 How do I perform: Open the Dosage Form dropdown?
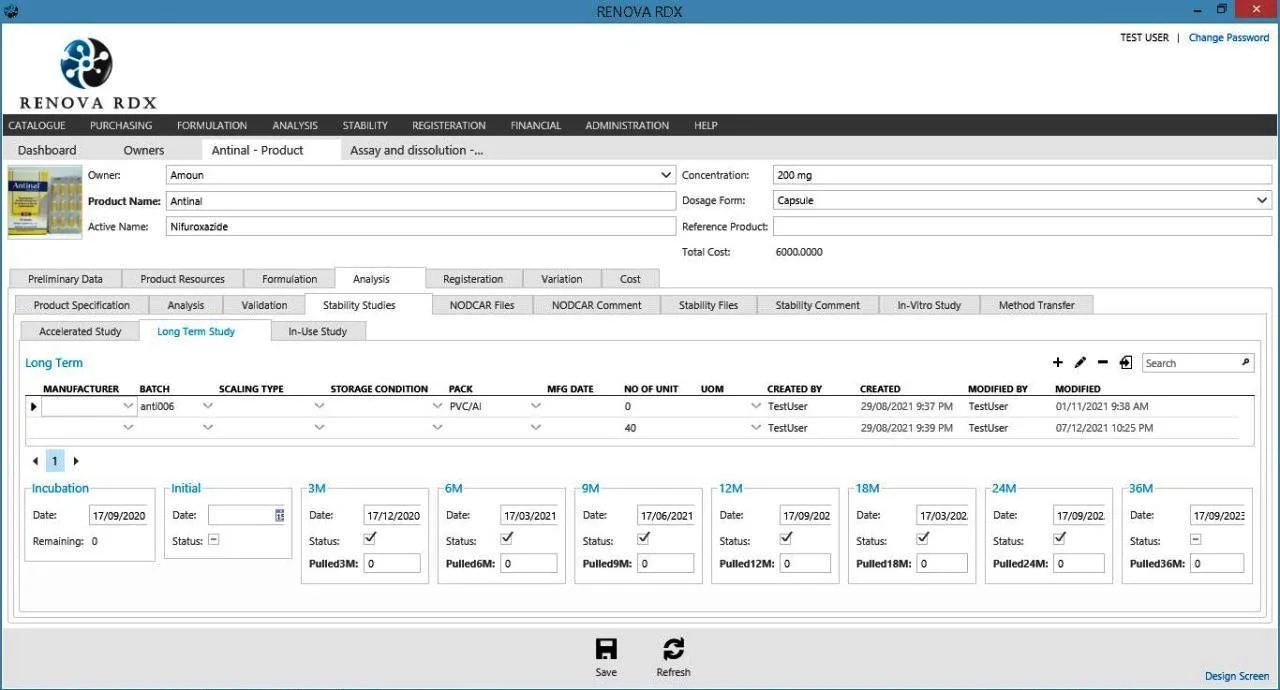tap(1263, 200)
